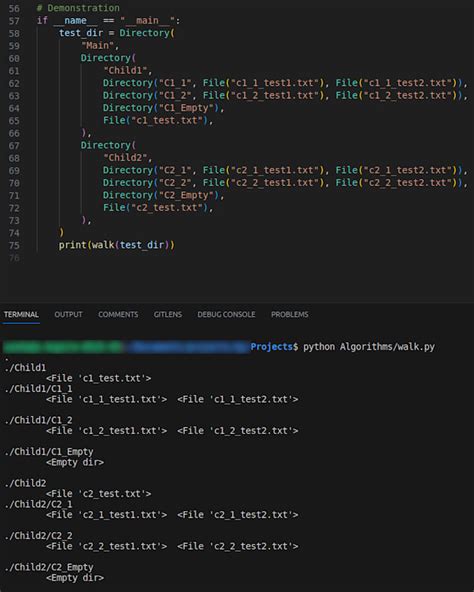Click './Child2/C2_Empty' terminal output line

coord(49,567)
